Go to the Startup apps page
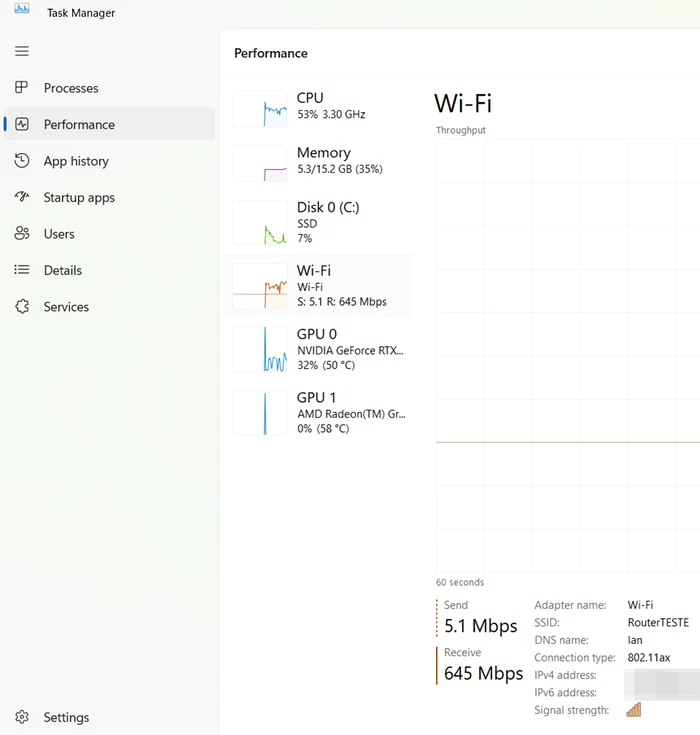The height and width of the screenshot is (735, 700). [79, 198]
